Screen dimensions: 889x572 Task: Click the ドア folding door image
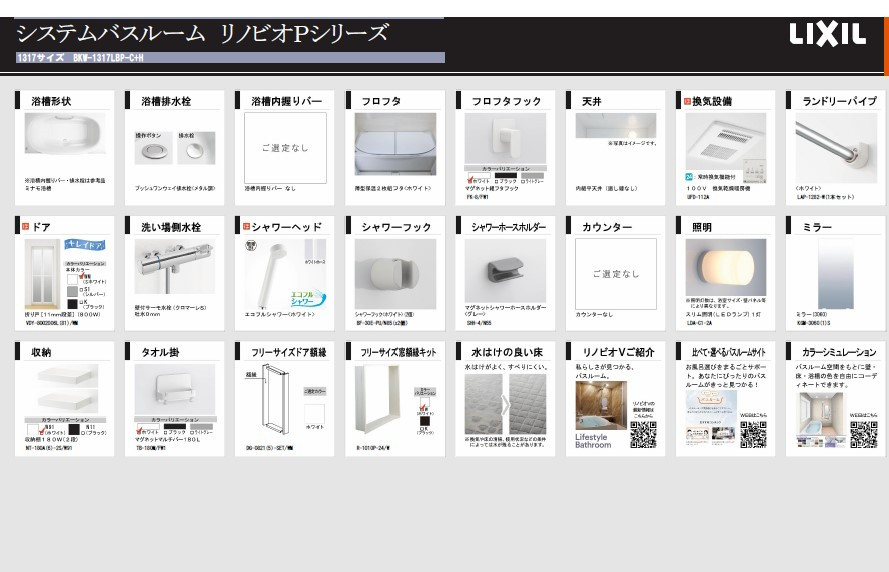click(x=42, y=274)
